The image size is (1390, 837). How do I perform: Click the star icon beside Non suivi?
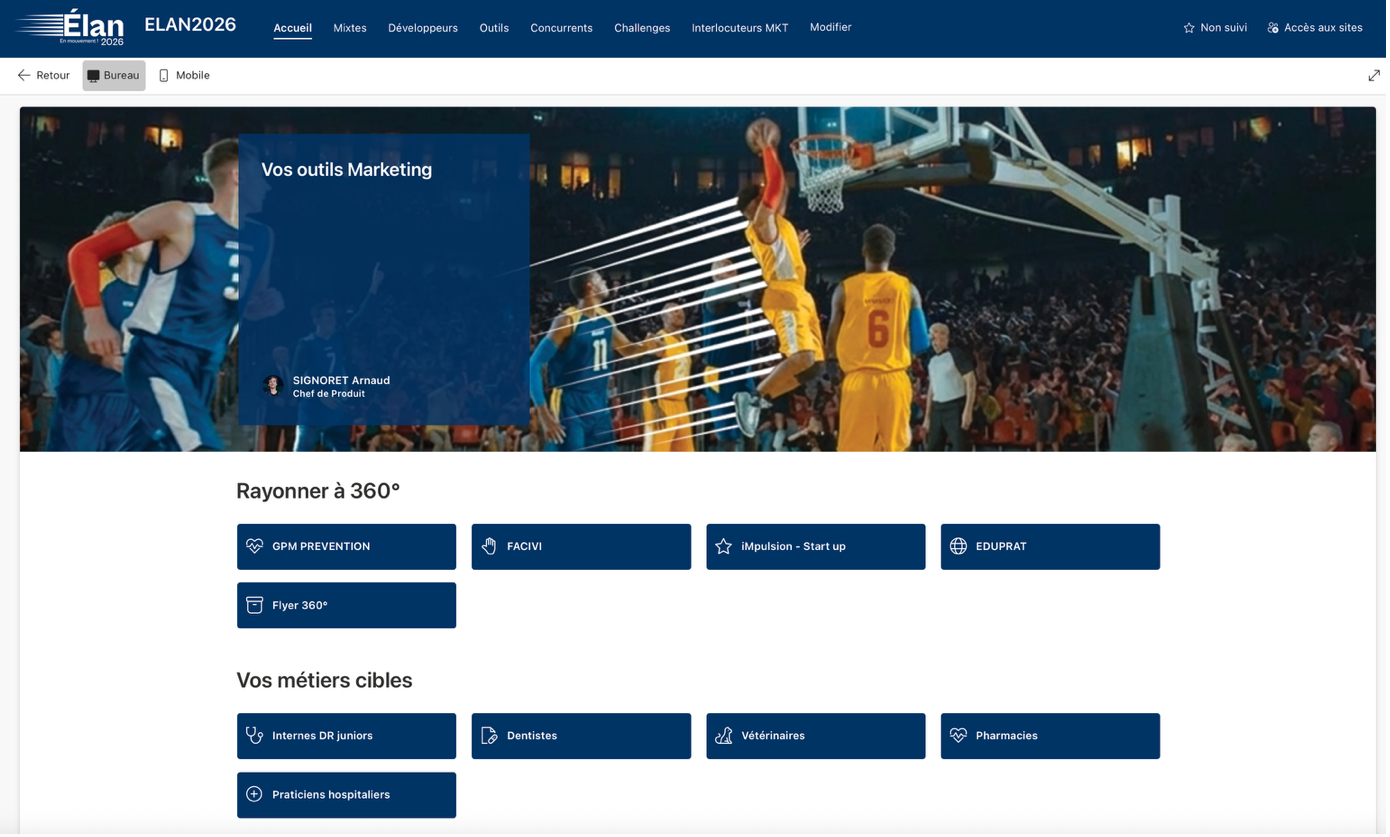pos(1189,28)
